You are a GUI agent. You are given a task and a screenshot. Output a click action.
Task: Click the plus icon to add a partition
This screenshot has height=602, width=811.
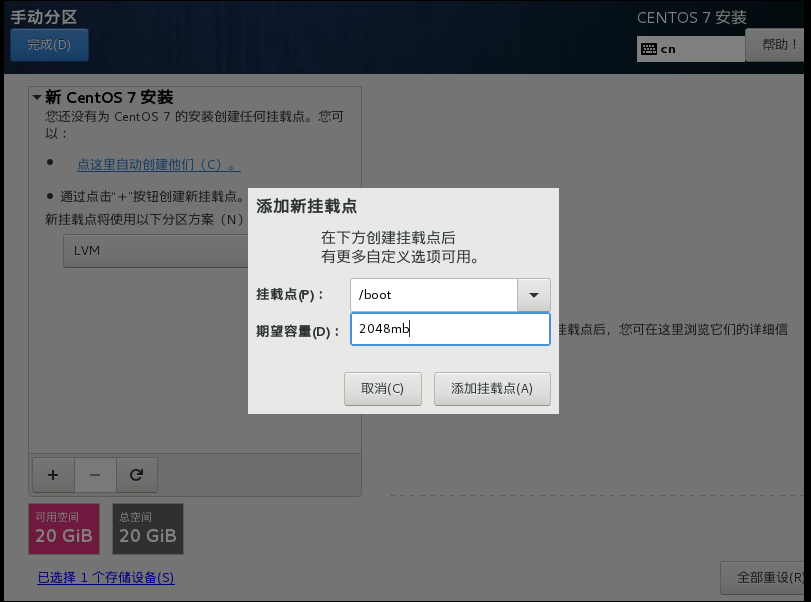coord(53,474)
